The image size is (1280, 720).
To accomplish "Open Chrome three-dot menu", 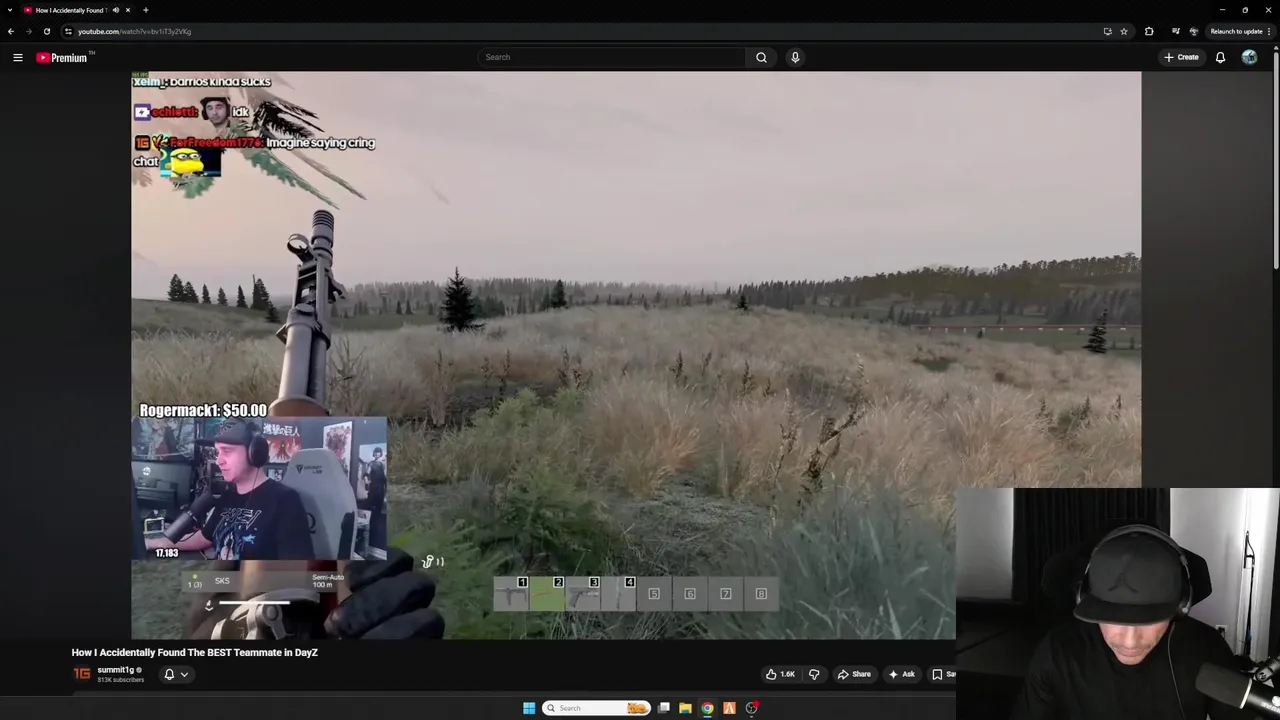I will pyautogui.click(x=1270, y=31).
